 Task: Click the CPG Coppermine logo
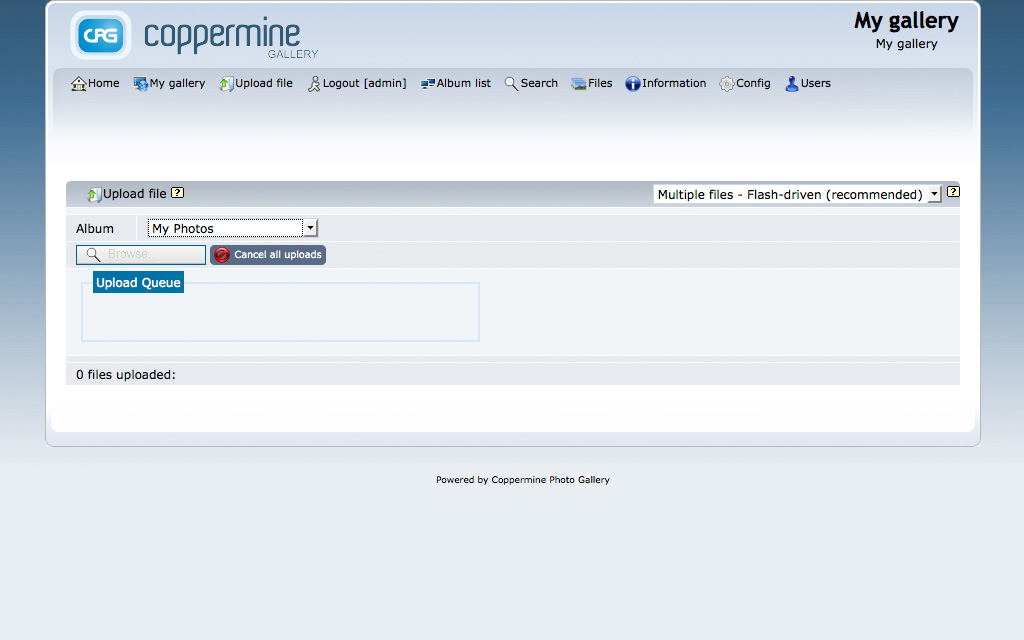point(100,35)
